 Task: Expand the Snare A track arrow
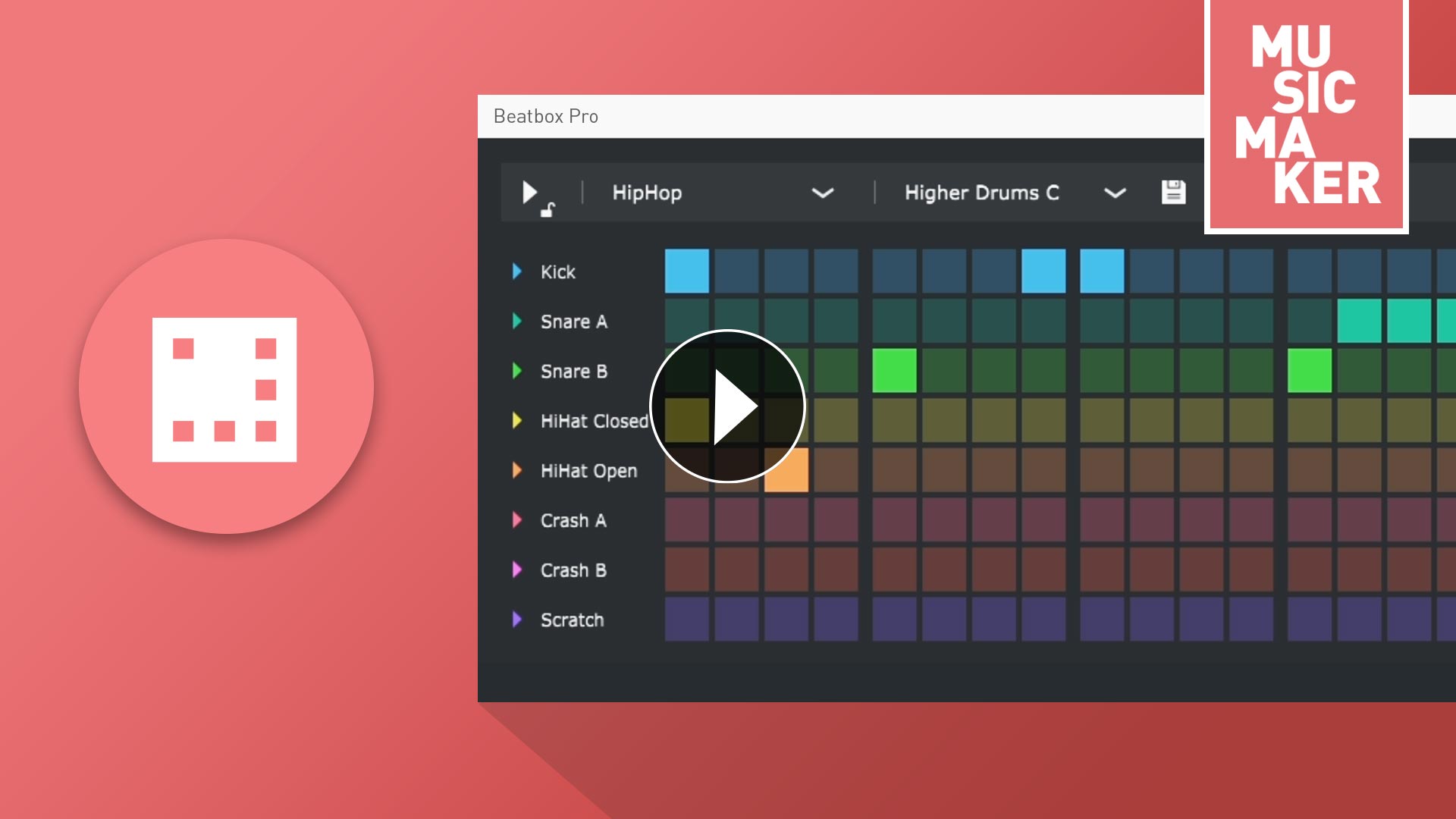point(517,321)
